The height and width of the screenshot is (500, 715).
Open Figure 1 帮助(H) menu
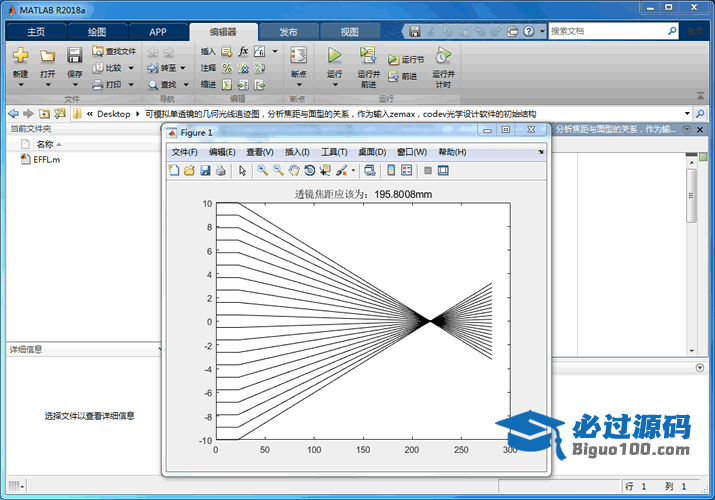[x=452, y=152]
